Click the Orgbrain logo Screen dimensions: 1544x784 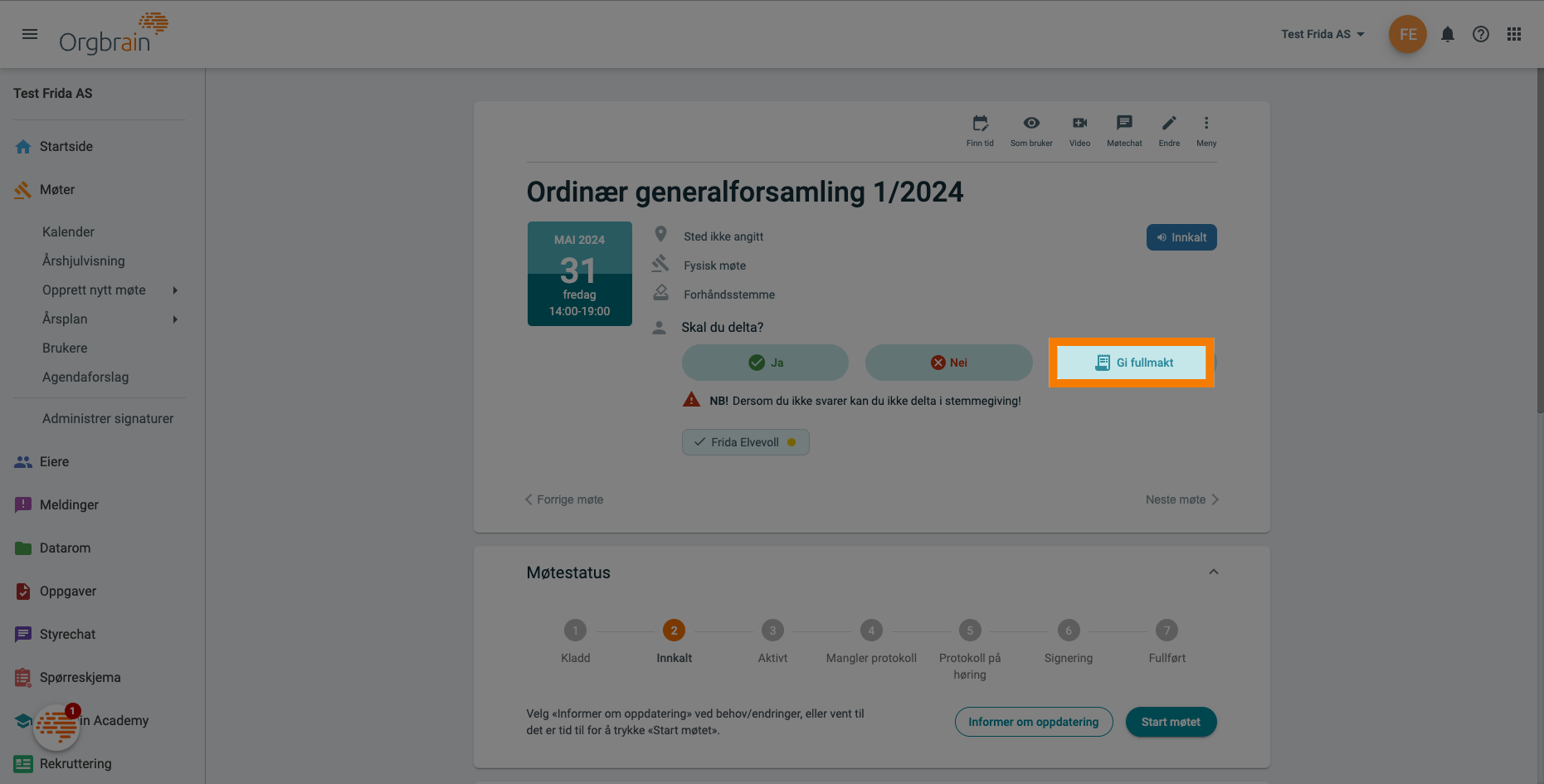pyautogui.click(x=114, y=34)
